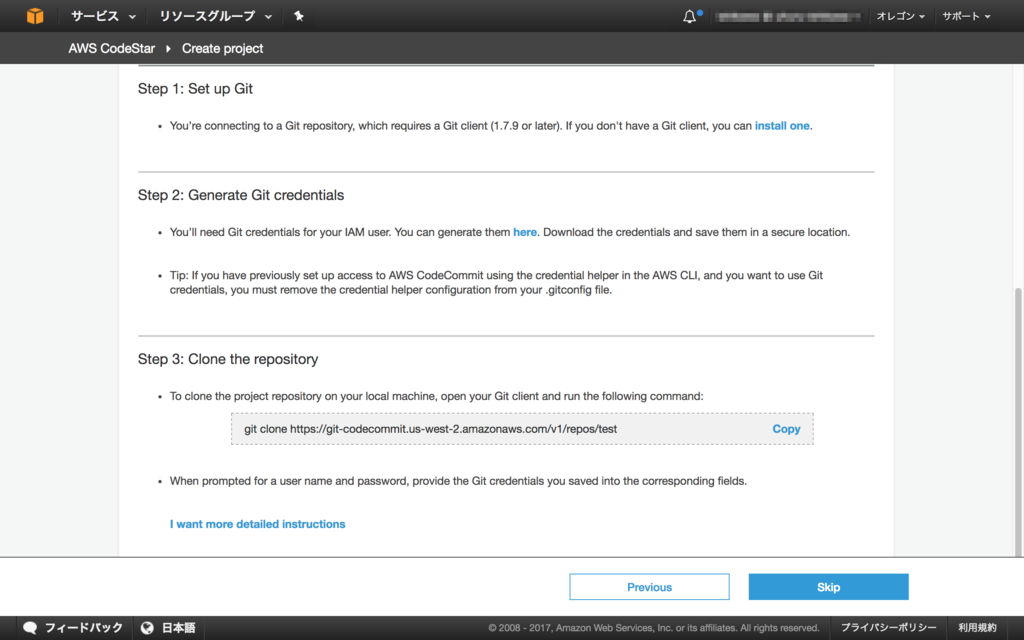
Task: Open the notifications bell icon
Action: pyautogui.click(x=690, y=16)
